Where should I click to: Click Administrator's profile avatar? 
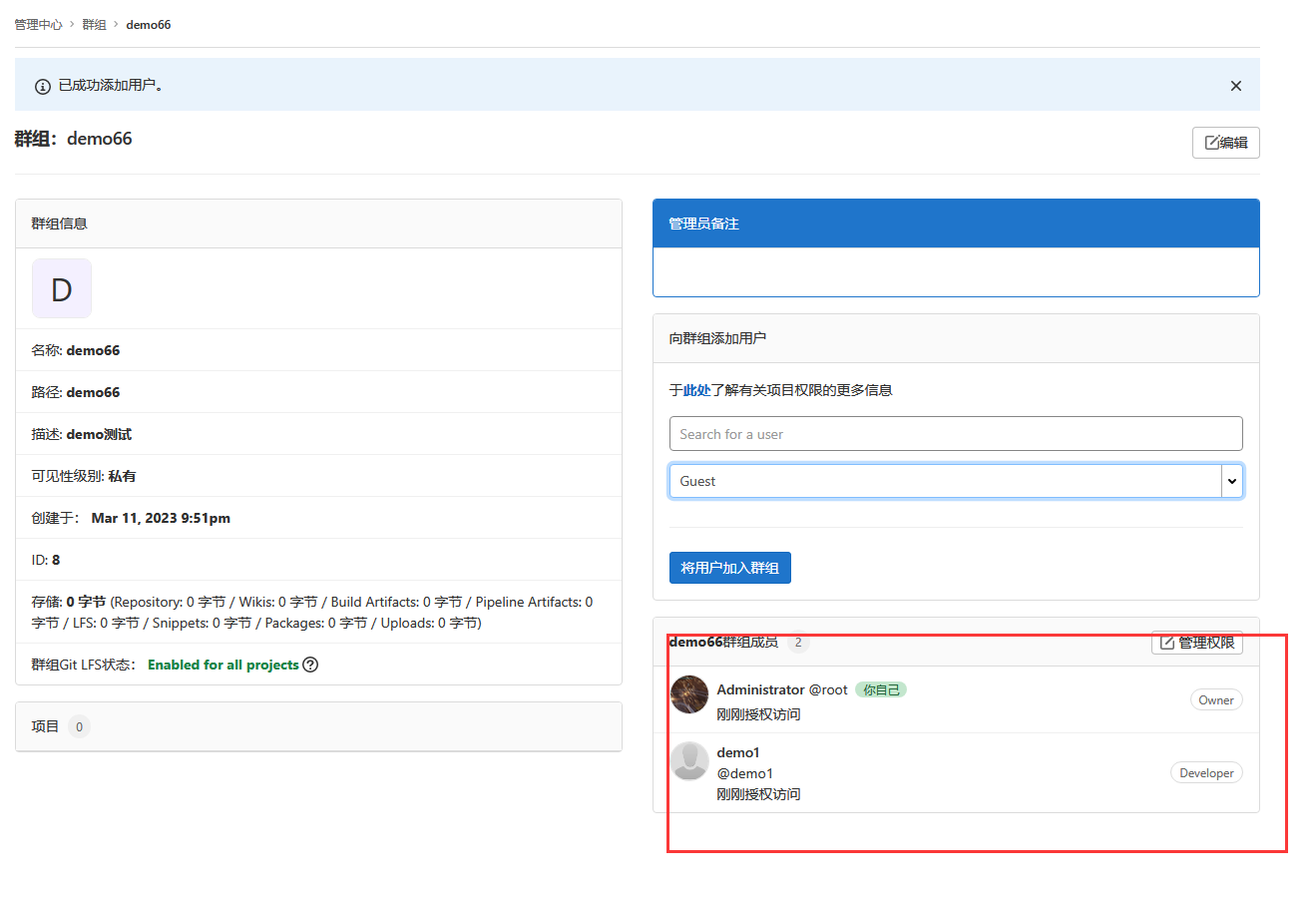pos(689,695)
